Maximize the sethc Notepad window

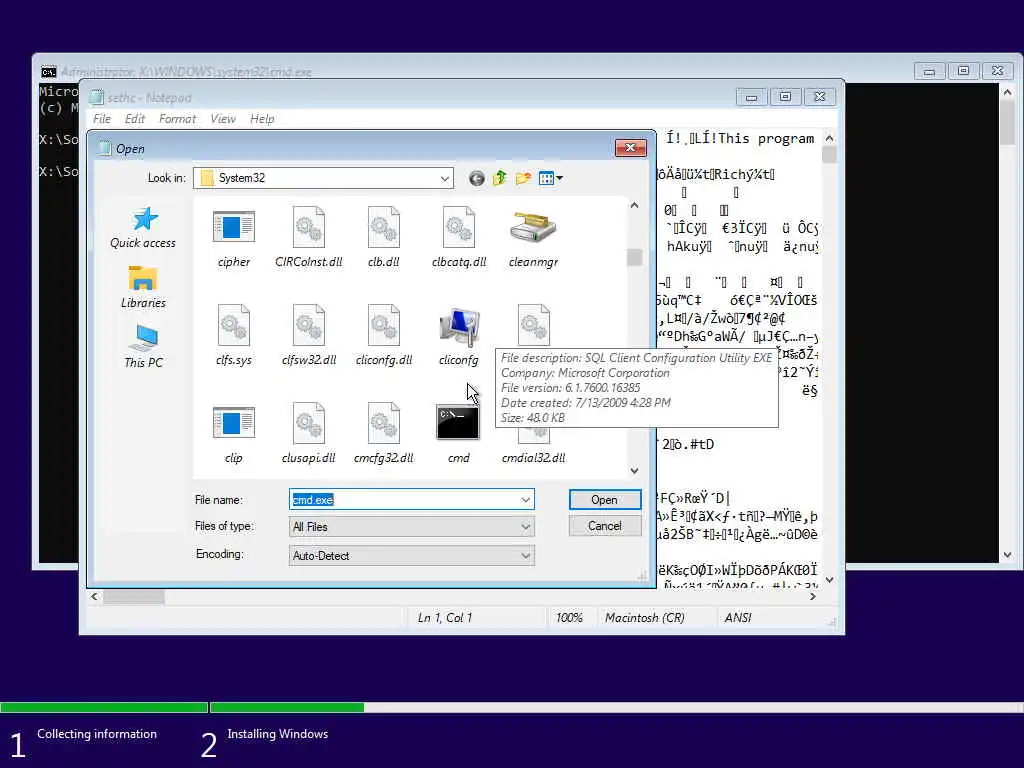tap(786, 97)
